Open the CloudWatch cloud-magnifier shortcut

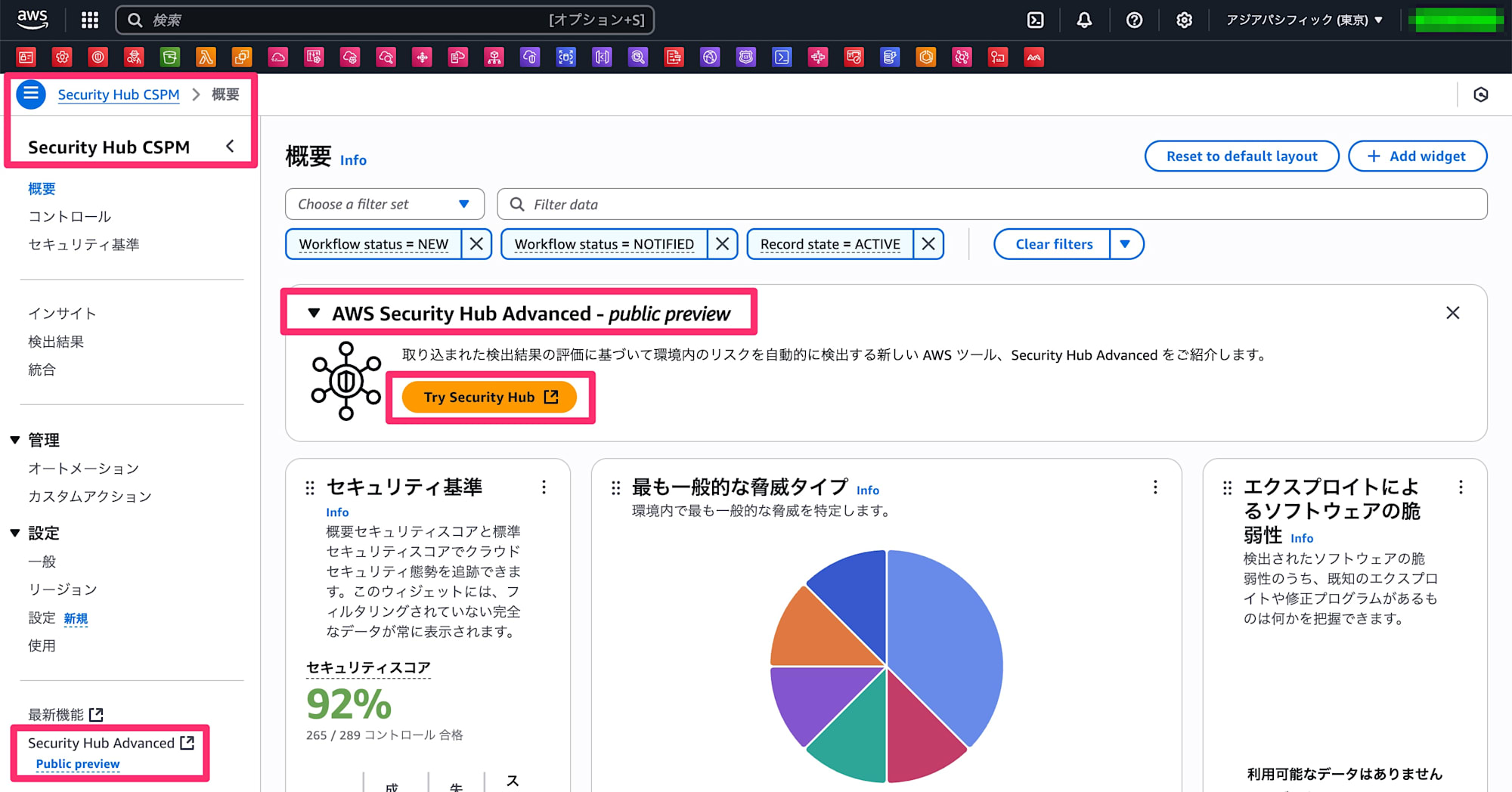click(386, 57)
